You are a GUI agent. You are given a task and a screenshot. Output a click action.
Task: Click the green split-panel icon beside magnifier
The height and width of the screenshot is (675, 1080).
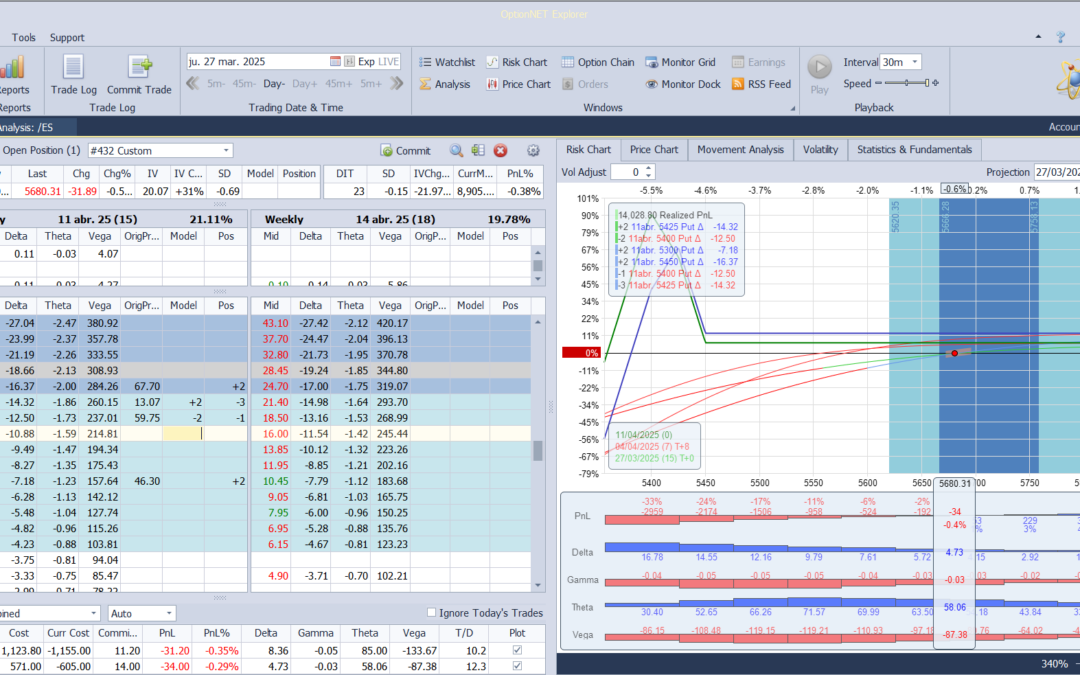(x=478, y=150)
